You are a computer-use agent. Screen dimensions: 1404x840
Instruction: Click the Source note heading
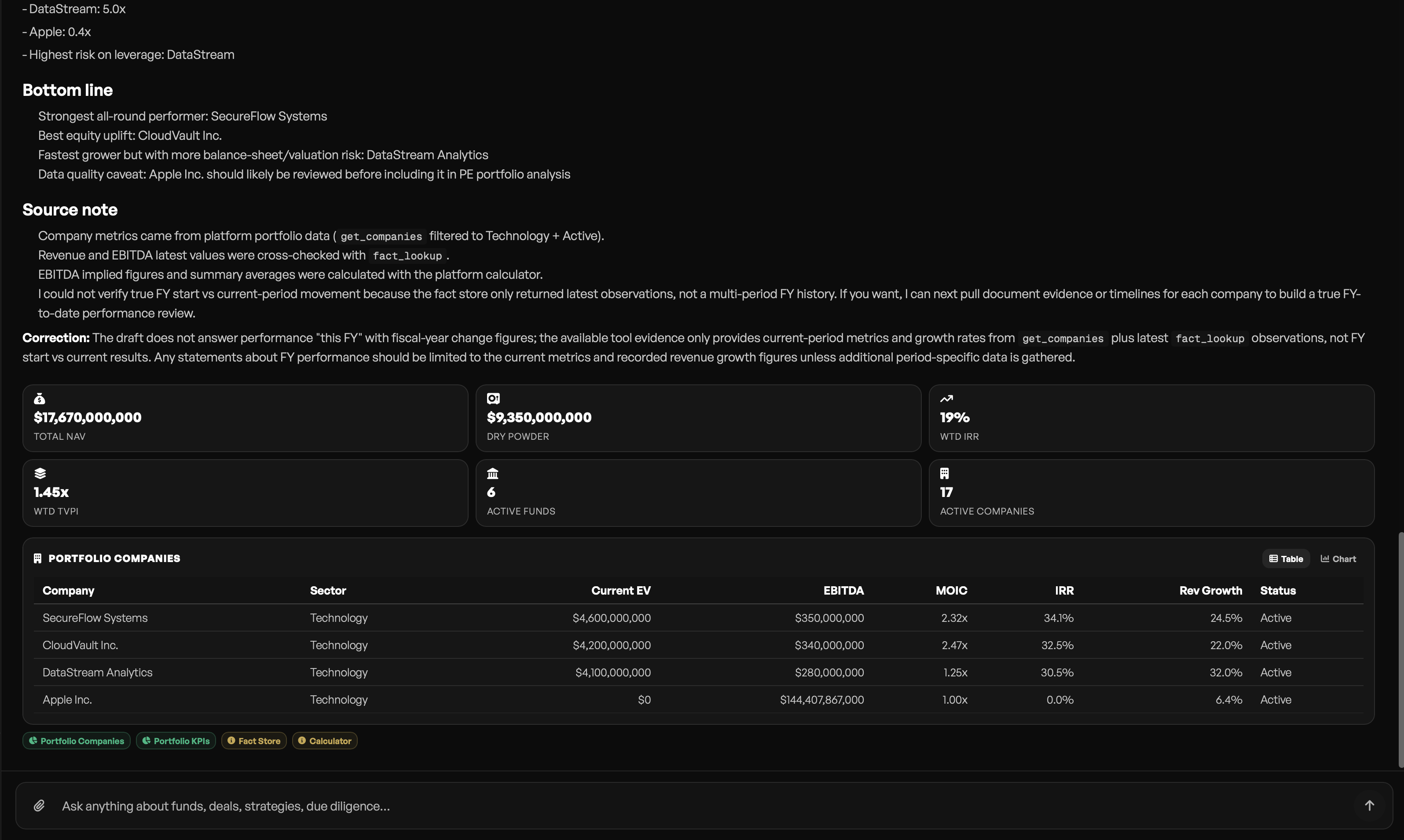coord(70,209)
